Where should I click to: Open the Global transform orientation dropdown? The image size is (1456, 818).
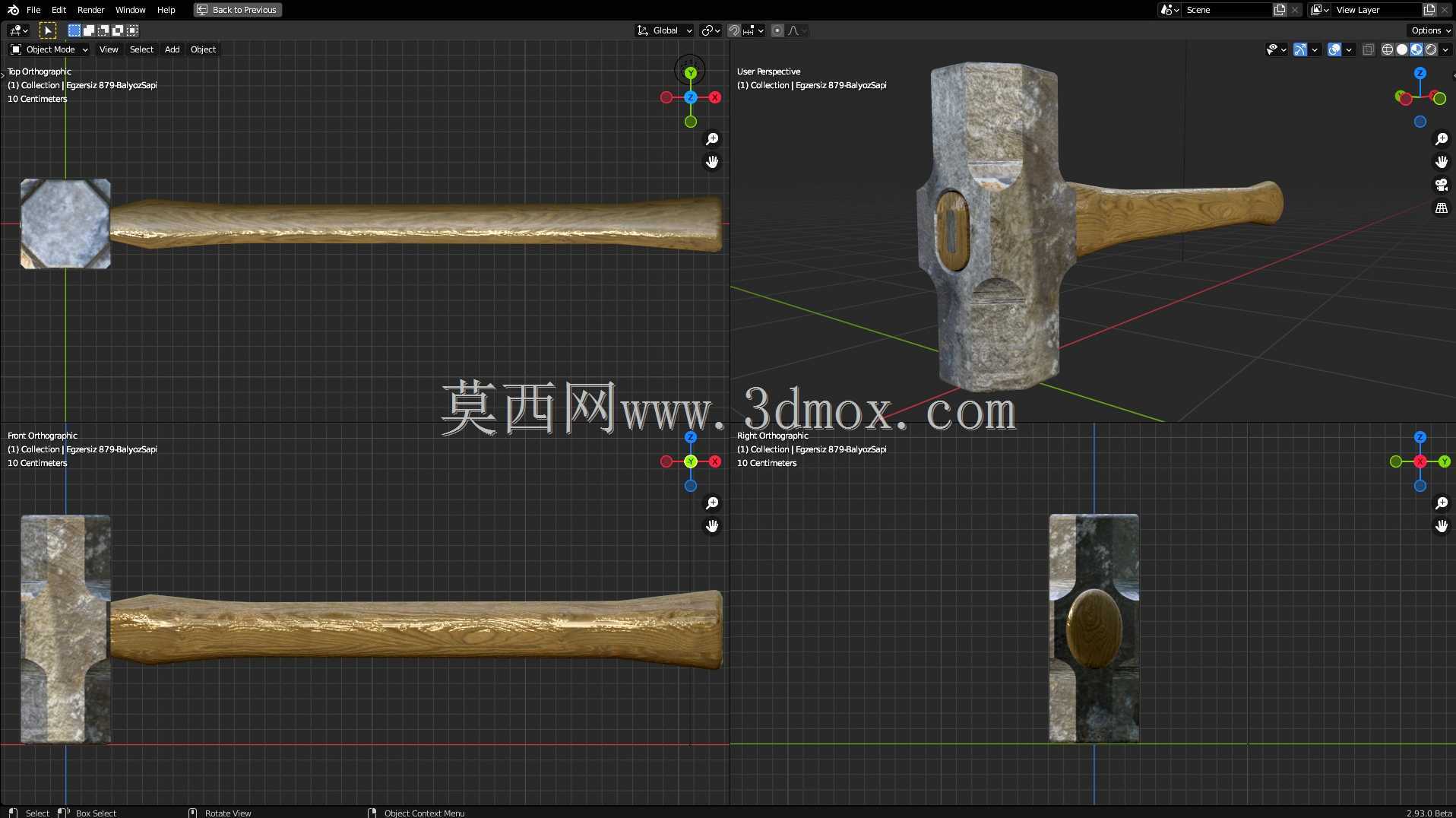[665, 30]
